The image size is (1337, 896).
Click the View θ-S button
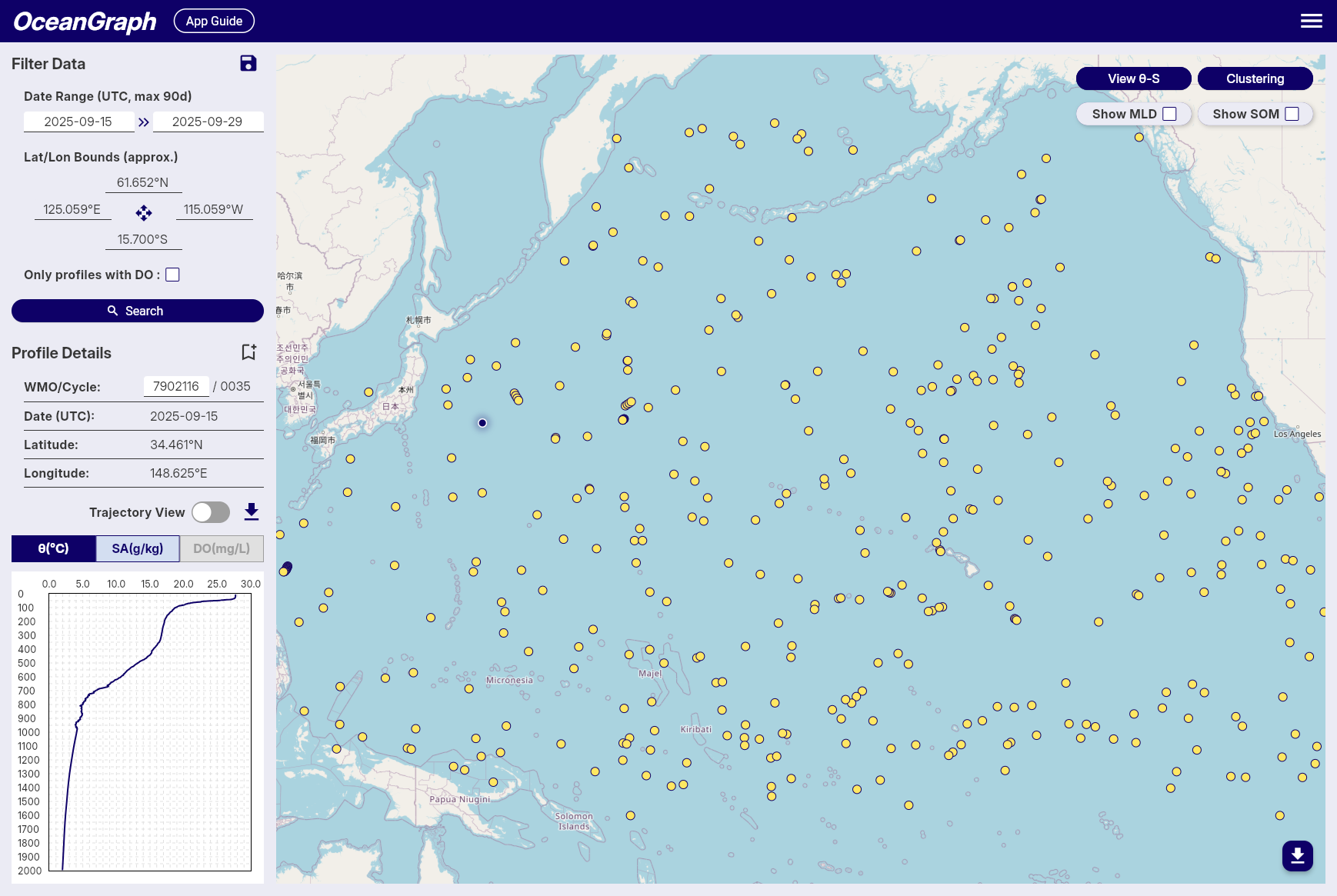pyautogui.click(x=1133, y=78)
